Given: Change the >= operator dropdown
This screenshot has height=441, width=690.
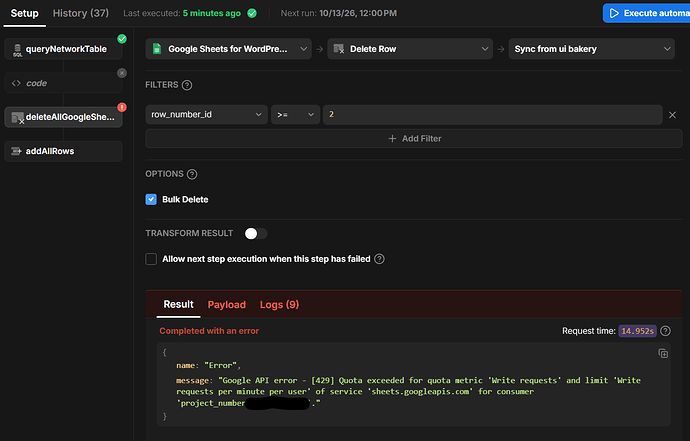Looking at the screenshot, I should pyautogui.click(x=295, y=114).
